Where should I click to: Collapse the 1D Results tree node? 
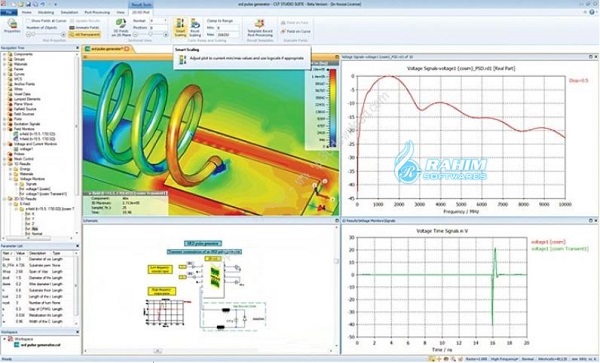[x=5, y=164]
